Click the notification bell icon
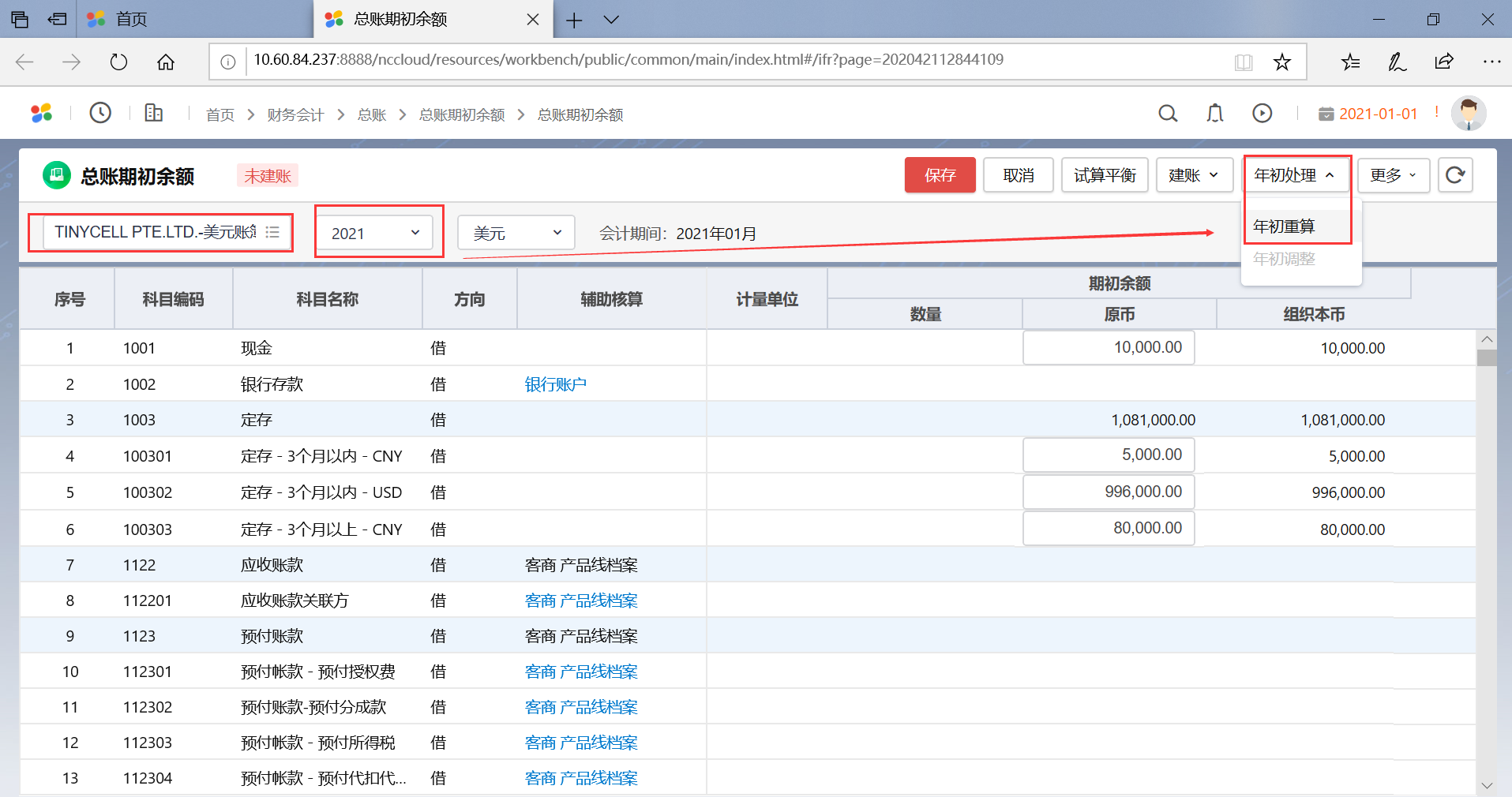This screenshot has height=797, width=1512. click(x=1215, y=114)
